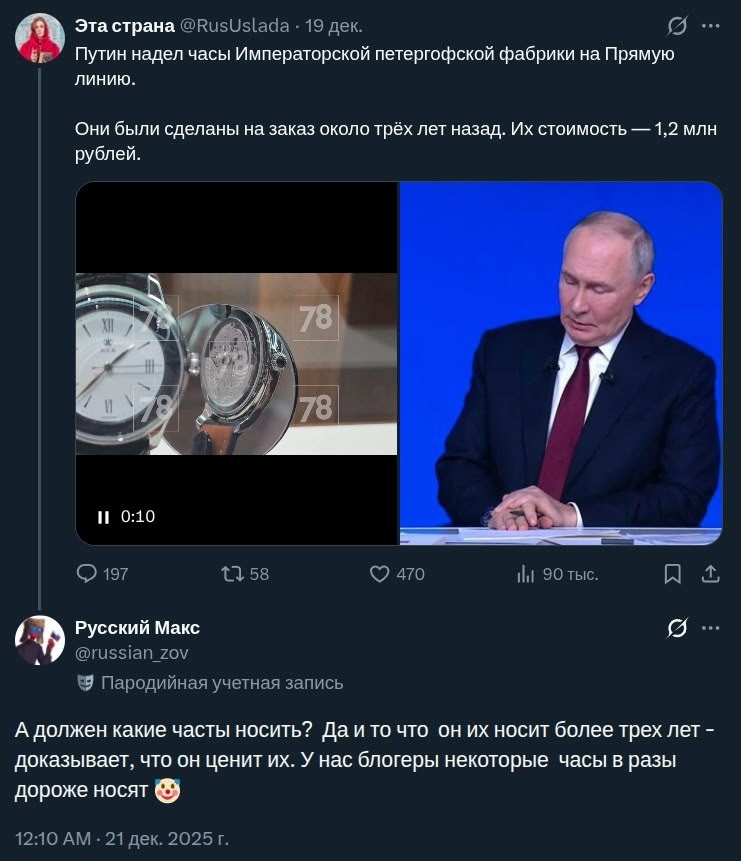
Task: Open the @russian_zov handle link
Action: click(131, 653)
